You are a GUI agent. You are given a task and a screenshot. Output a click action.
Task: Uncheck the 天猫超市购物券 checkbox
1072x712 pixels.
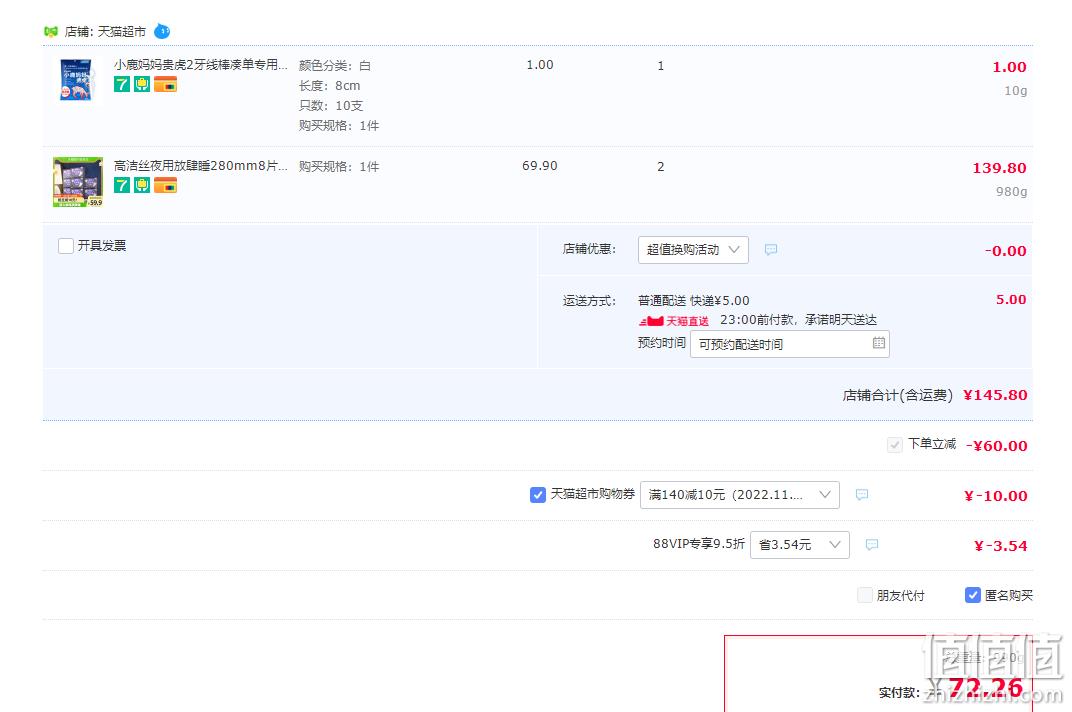pos(537,495)
